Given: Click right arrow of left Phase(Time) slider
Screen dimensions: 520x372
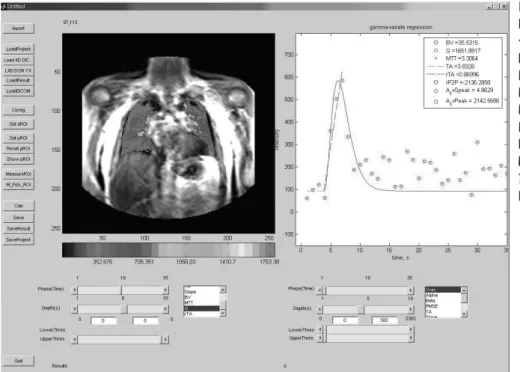Looking at the screenshot, I should tap(165, 290).
